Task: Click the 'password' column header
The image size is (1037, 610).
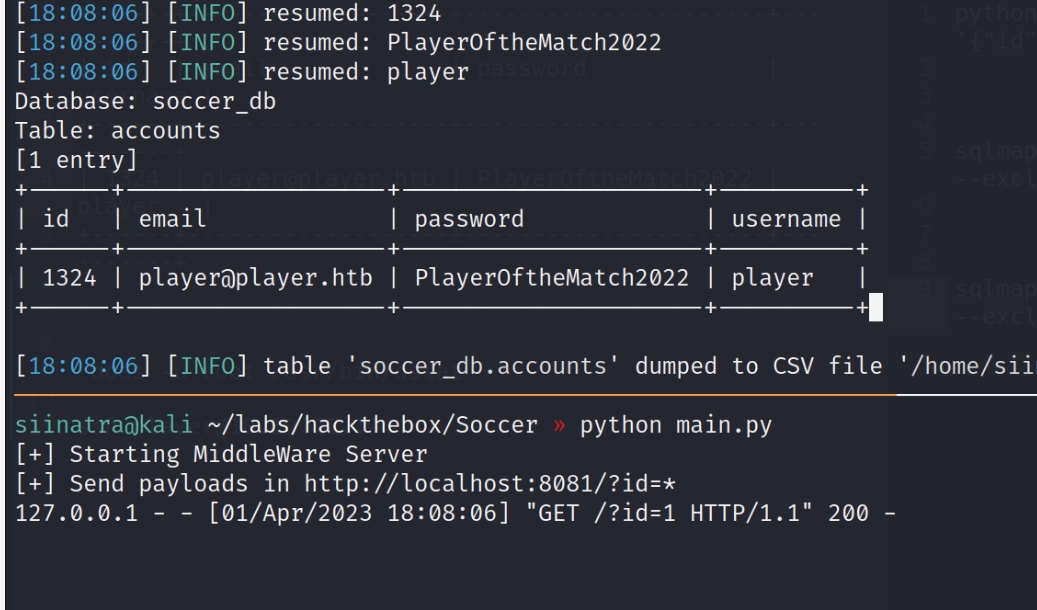Action: point(470,220)
